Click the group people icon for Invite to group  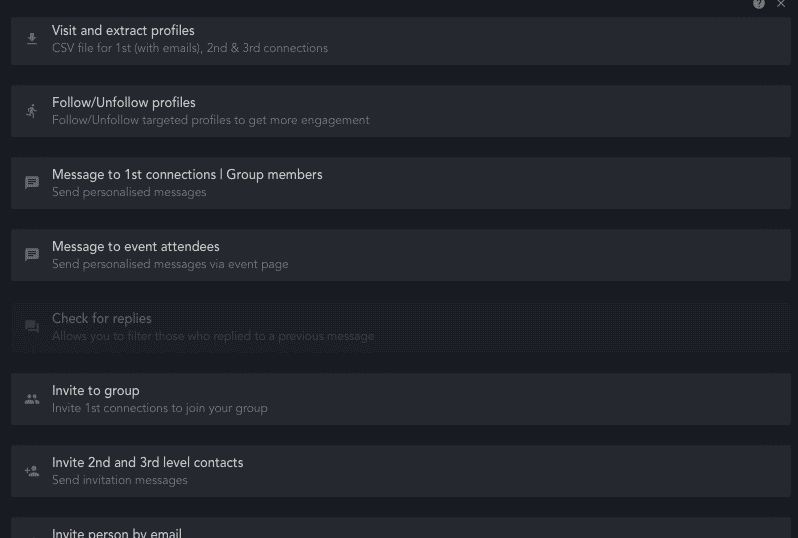click(x=32, y=399)
